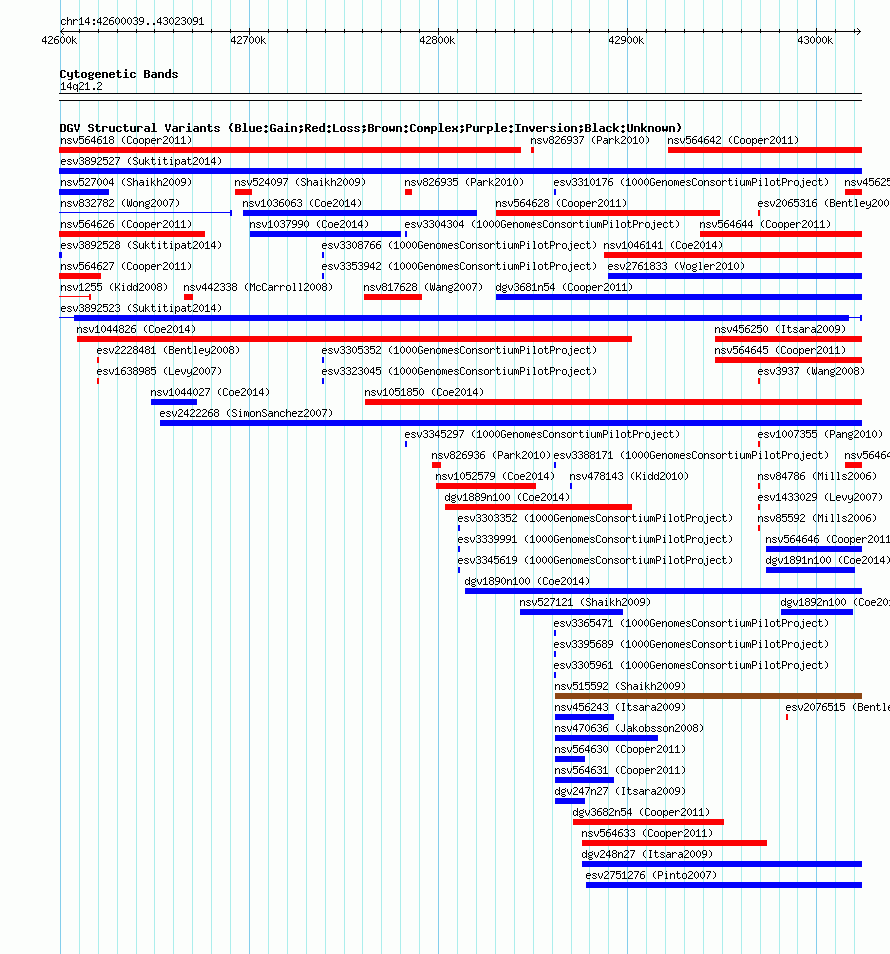Click nsv527121 (Shaikh2009) label

click(585, 602)
